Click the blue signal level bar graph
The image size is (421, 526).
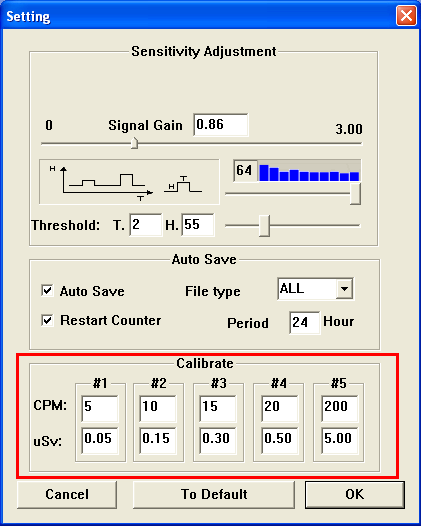[x=309, y=172]
